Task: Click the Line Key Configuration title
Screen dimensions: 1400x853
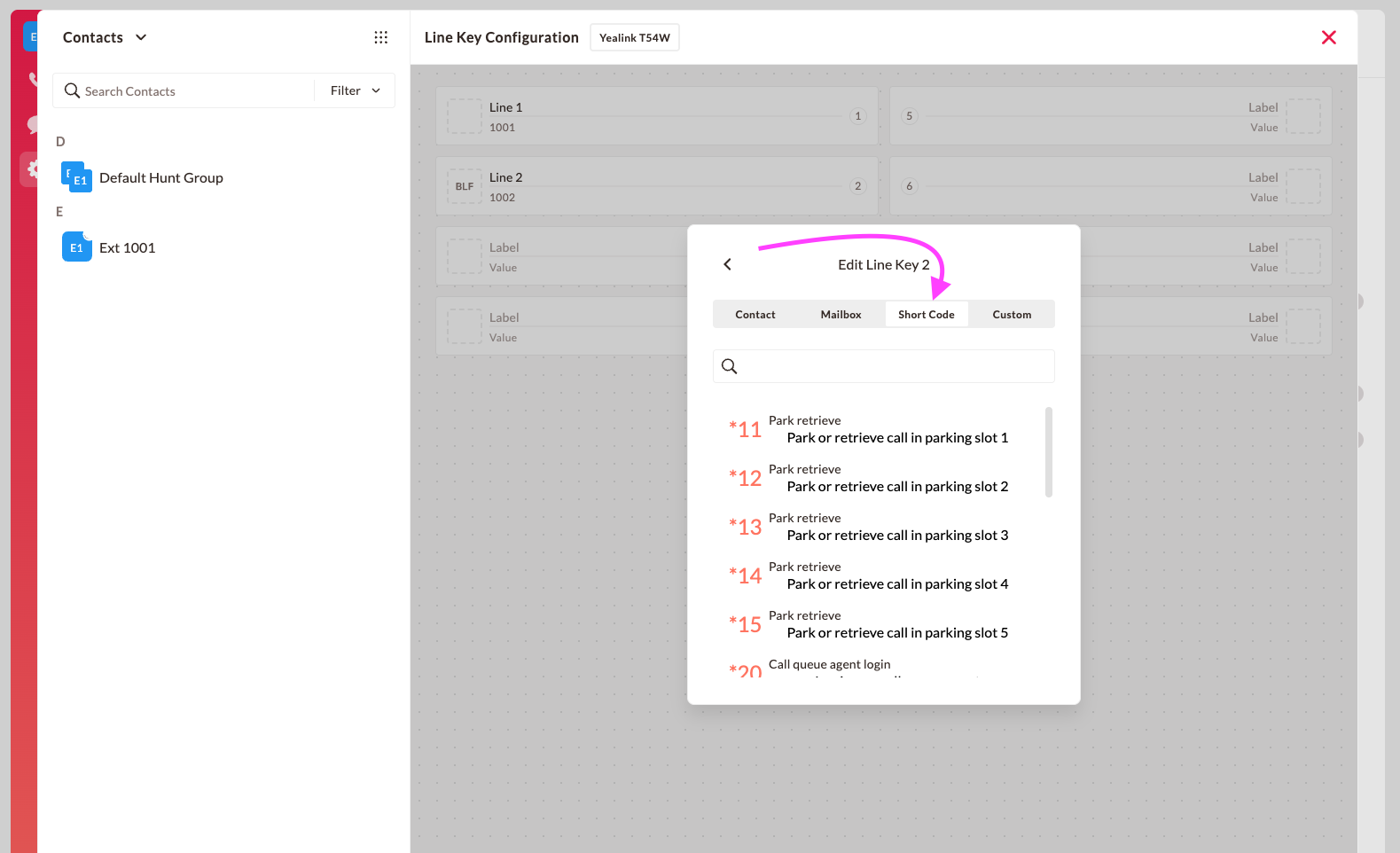Action: coord(502,37)
